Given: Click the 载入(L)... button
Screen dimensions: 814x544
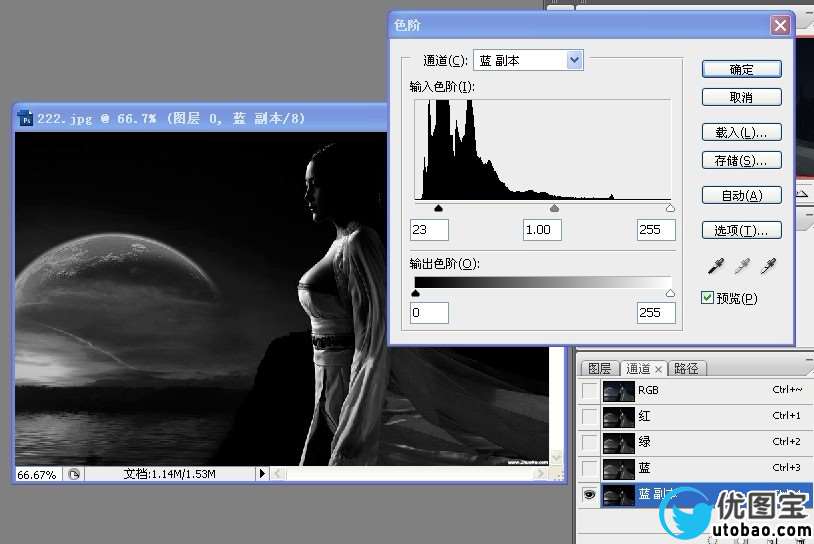Looking at the screenshot, I should (x=741, y=132).
